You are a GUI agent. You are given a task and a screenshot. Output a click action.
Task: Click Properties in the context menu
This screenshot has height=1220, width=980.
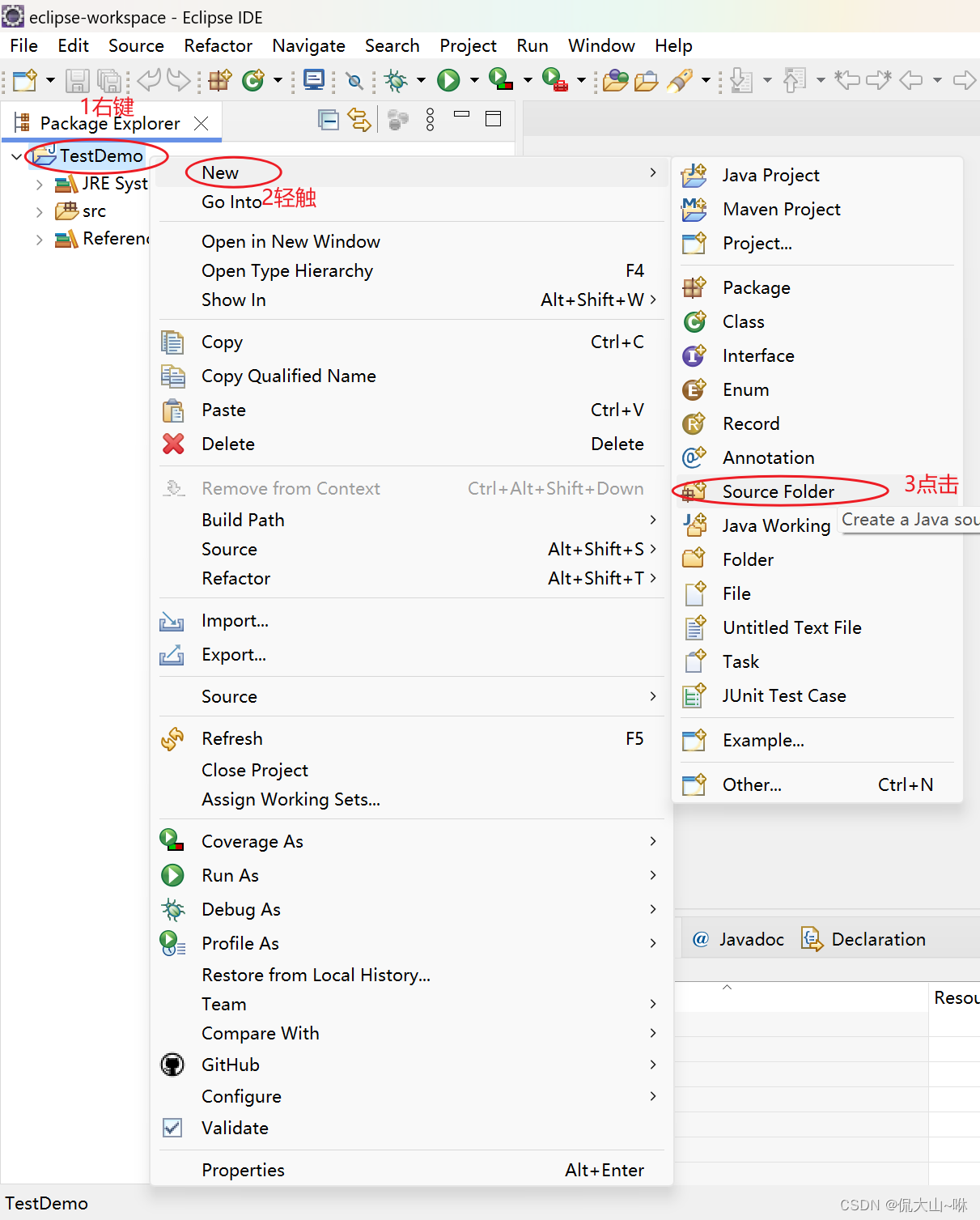coord(411,1170)
